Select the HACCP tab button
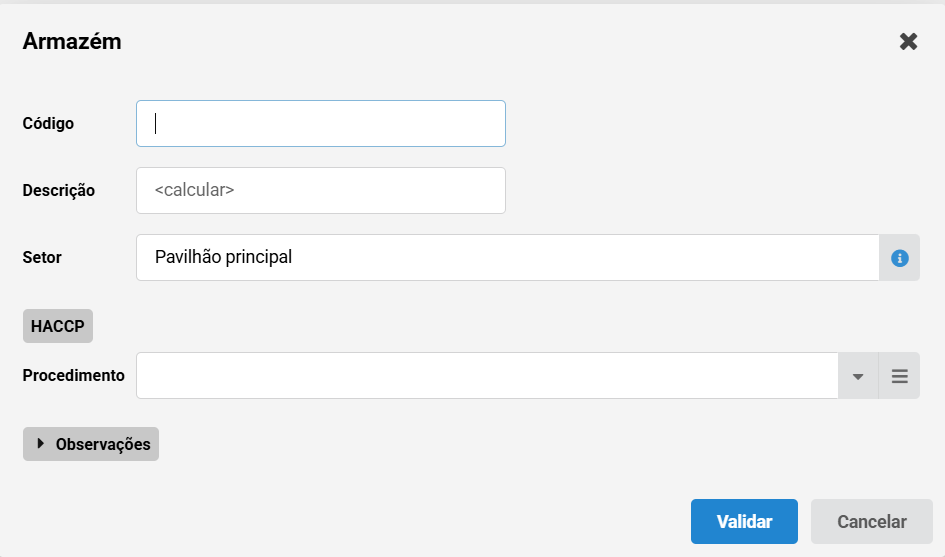 tap(58, 326)
